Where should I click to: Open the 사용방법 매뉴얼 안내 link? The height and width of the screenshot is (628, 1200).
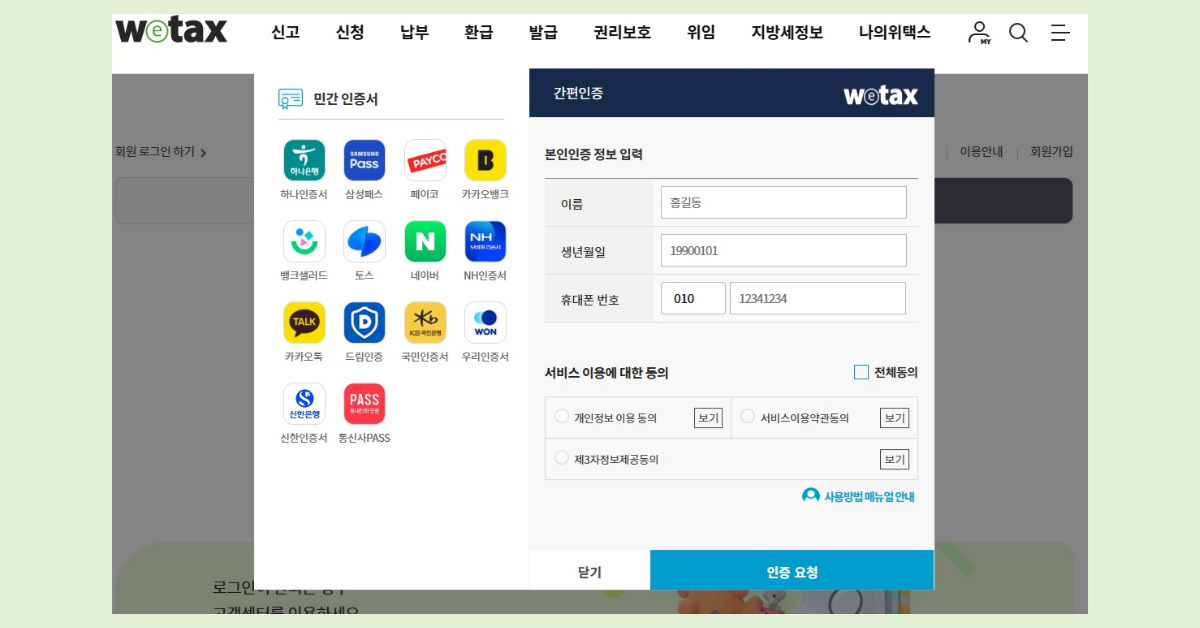tap(859, 496)
